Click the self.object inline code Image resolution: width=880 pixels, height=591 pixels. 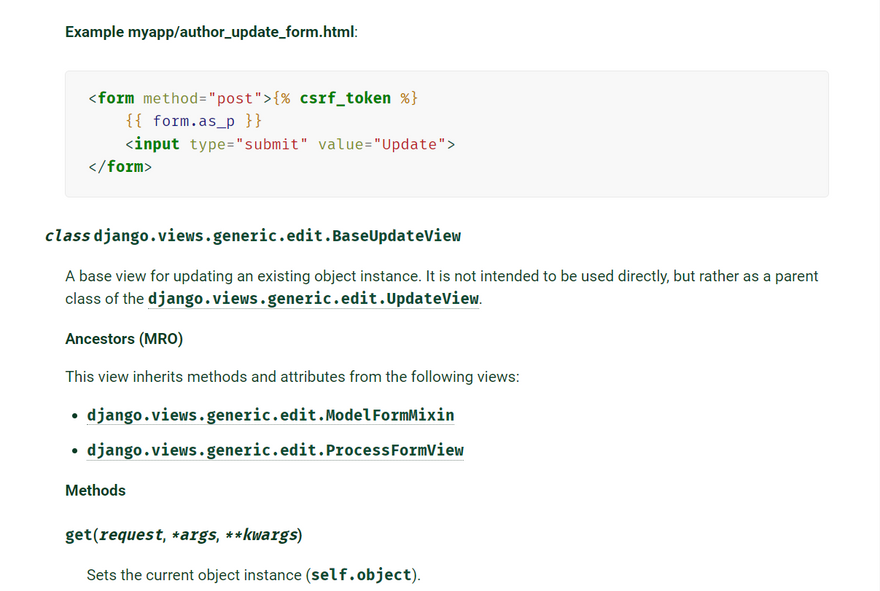click(x=361, y=575)
